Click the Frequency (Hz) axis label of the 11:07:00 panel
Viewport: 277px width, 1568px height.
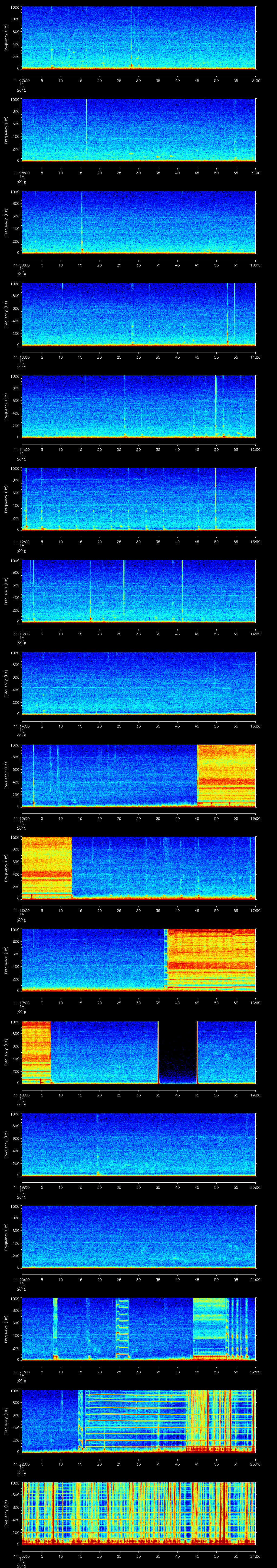click(x=6, y=38)
